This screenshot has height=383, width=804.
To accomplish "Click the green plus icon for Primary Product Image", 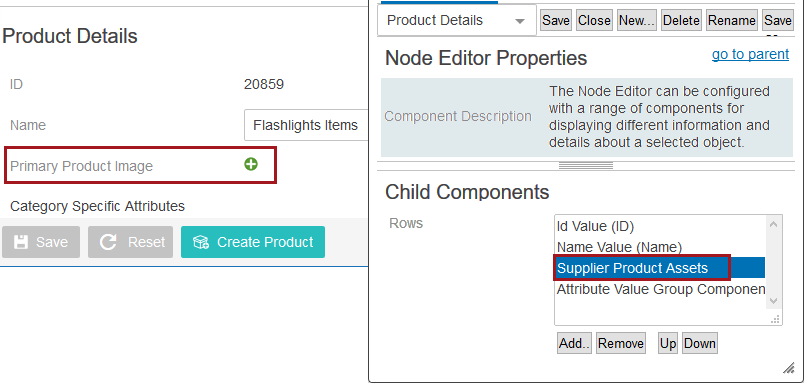I will (251, 165).
